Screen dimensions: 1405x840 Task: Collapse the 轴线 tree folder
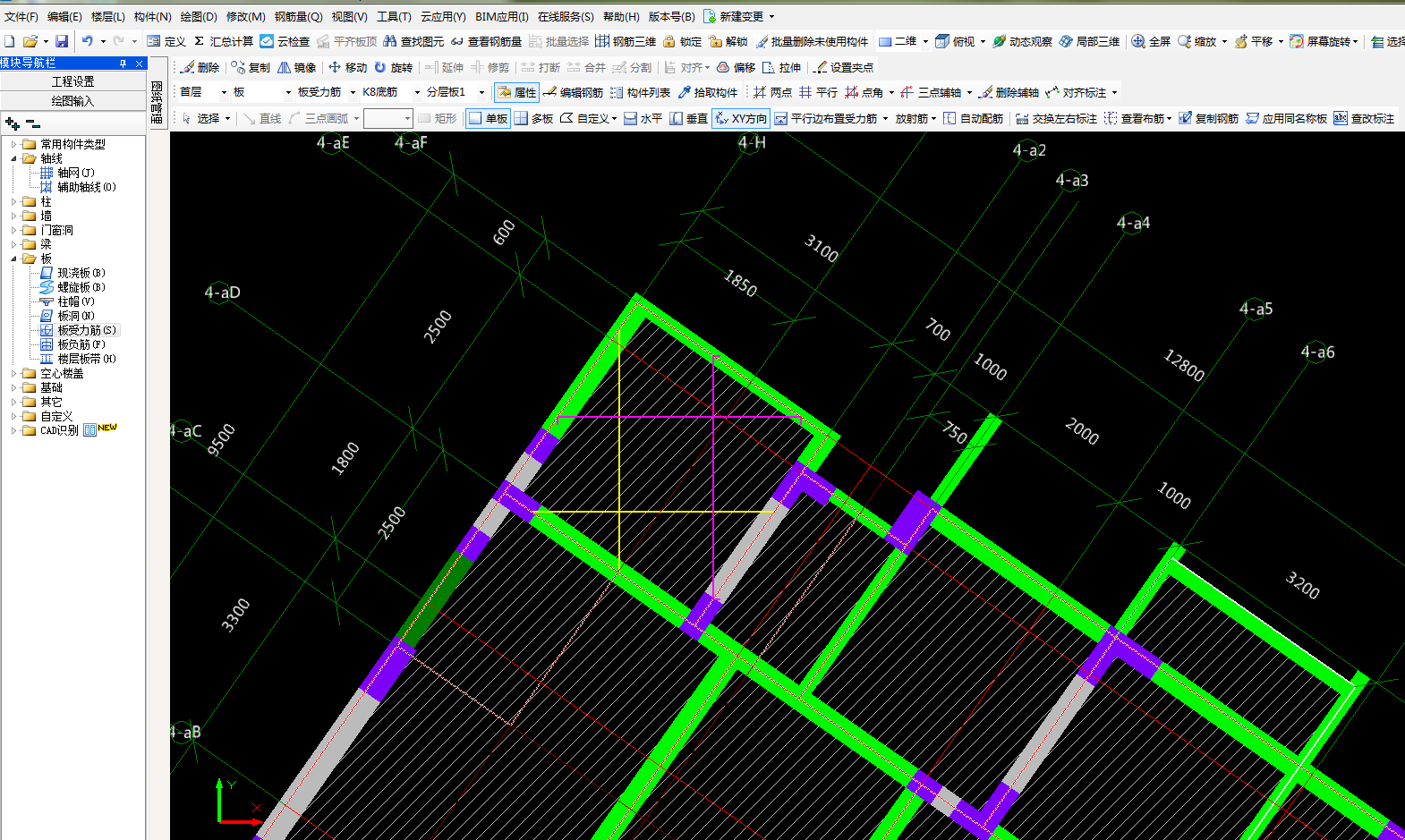point(13,158)
